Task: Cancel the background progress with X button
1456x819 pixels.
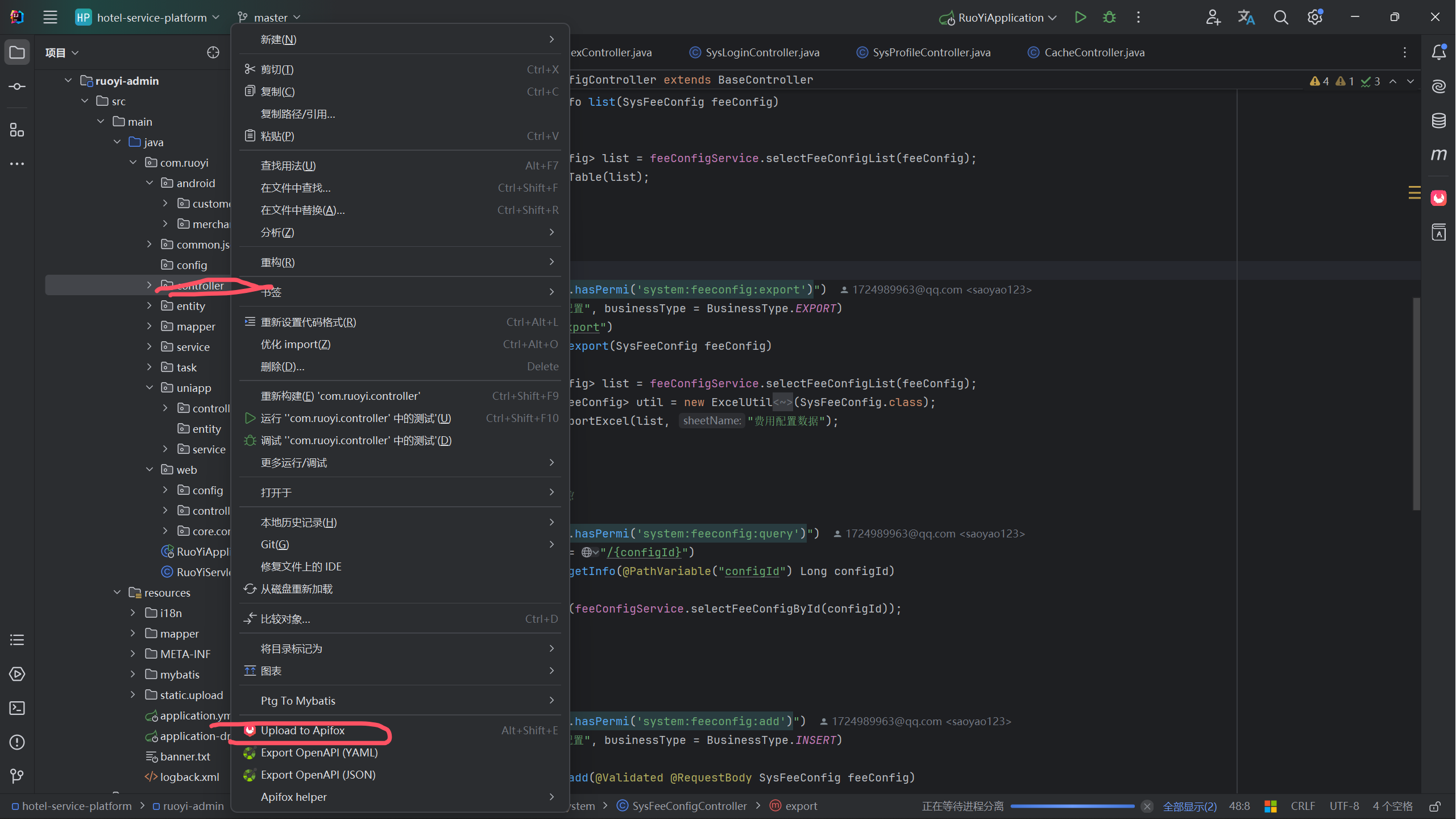Action: point(1147,806)
